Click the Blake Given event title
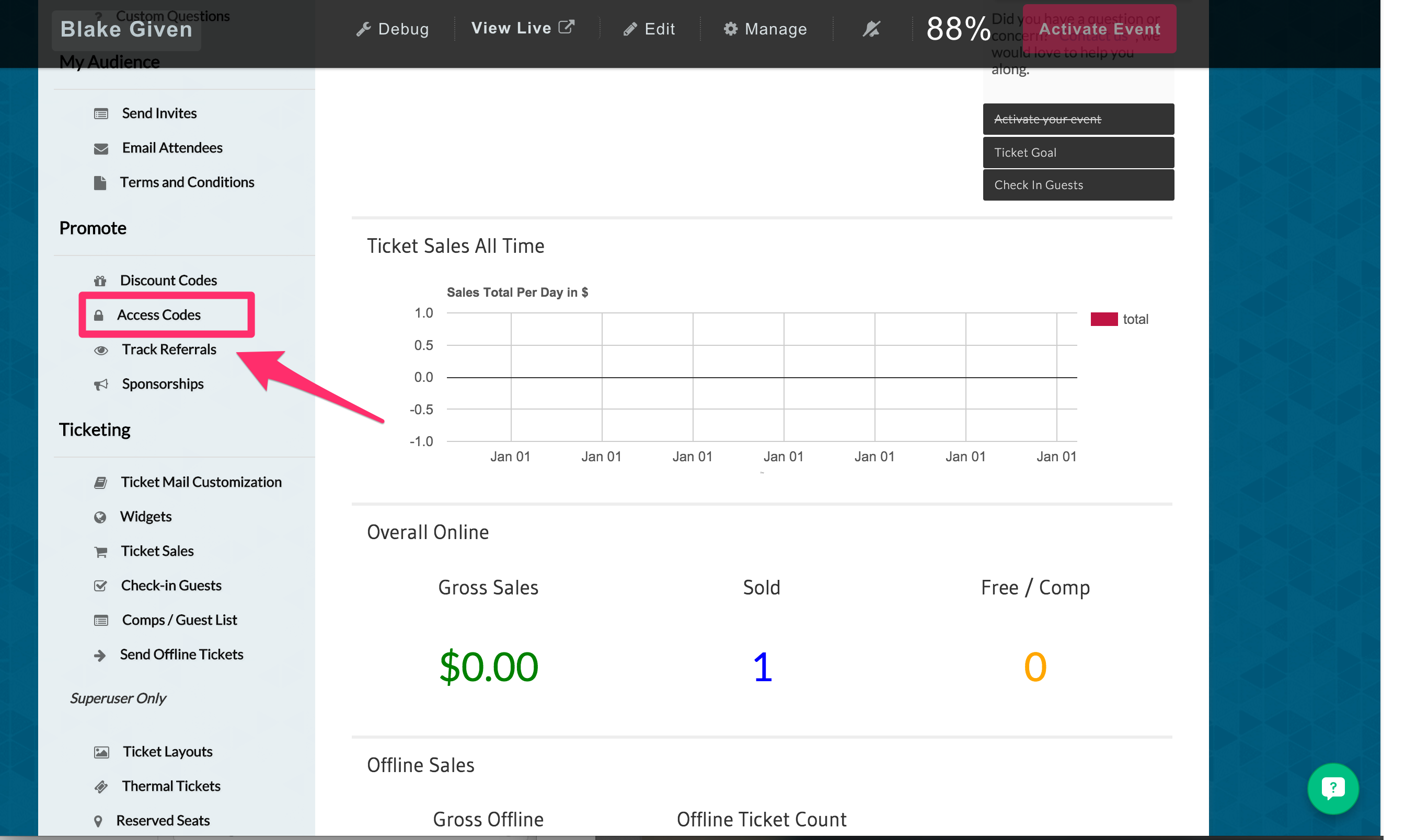The image size is (1405, 840). tap(126, 29)
